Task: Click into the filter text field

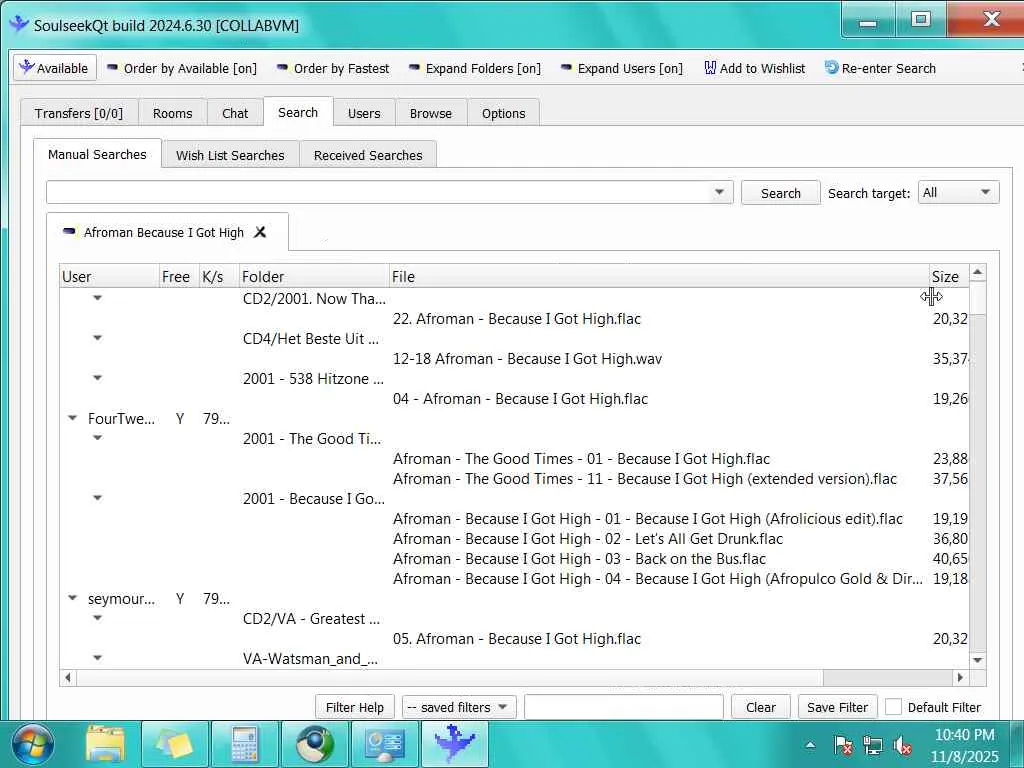Action: point(624,707)
